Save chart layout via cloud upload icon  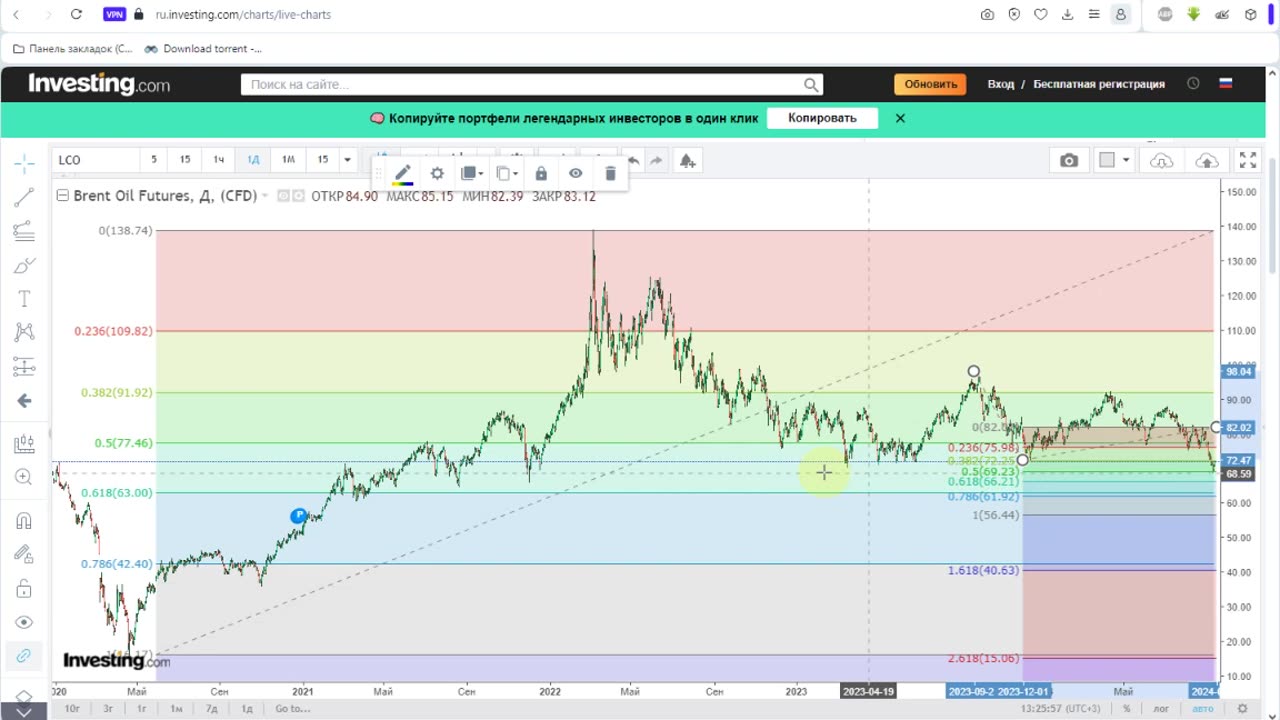1207,160
